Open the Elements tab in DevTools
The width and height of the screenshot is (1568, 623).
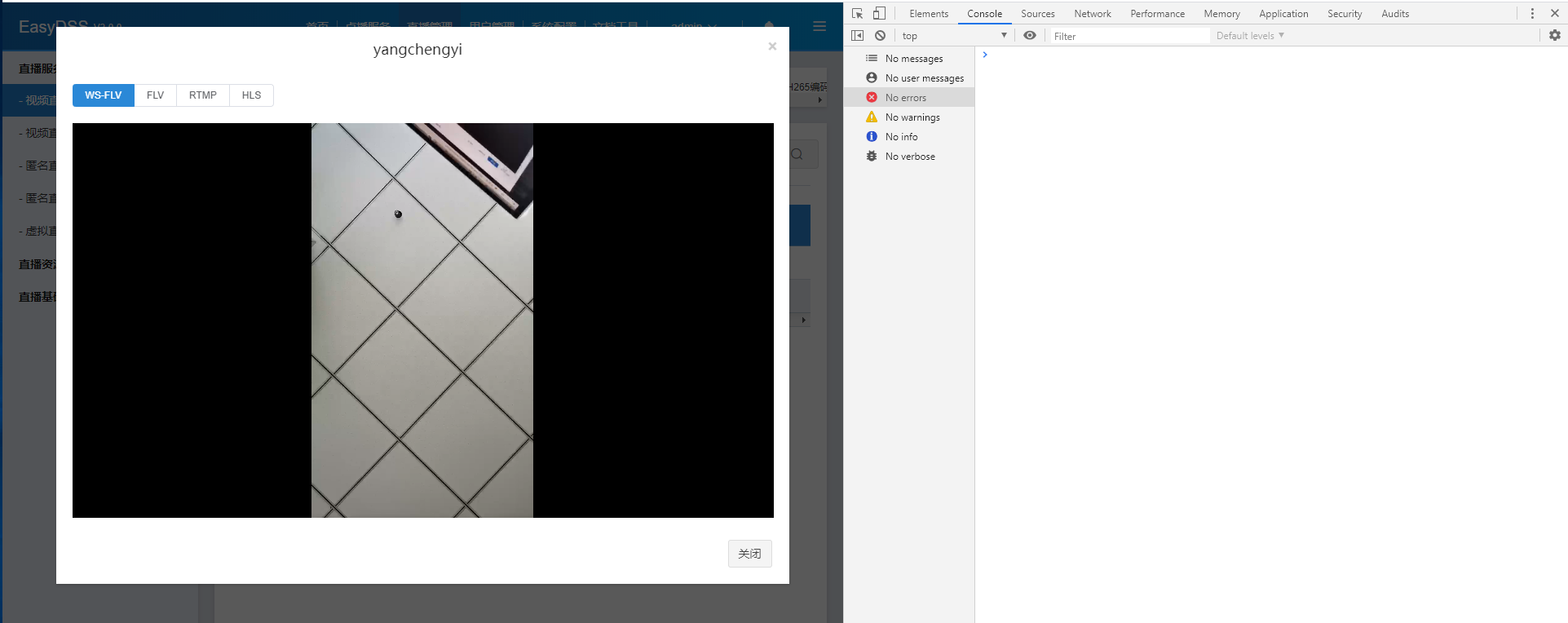929,14
